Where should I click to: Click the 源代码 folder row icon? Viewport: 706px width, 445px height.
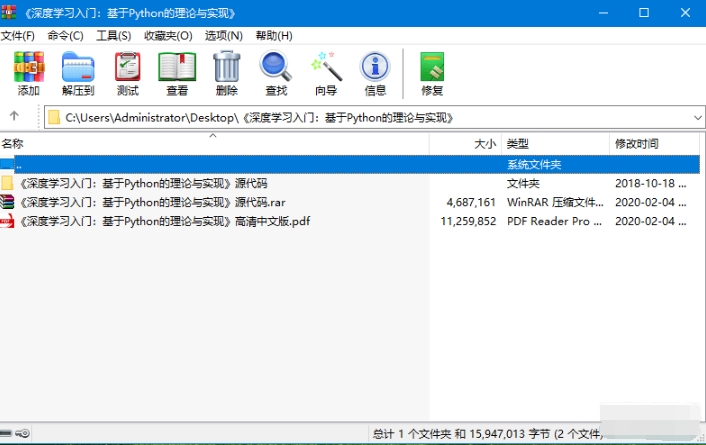pyautogui.click(x=7, y=183)
